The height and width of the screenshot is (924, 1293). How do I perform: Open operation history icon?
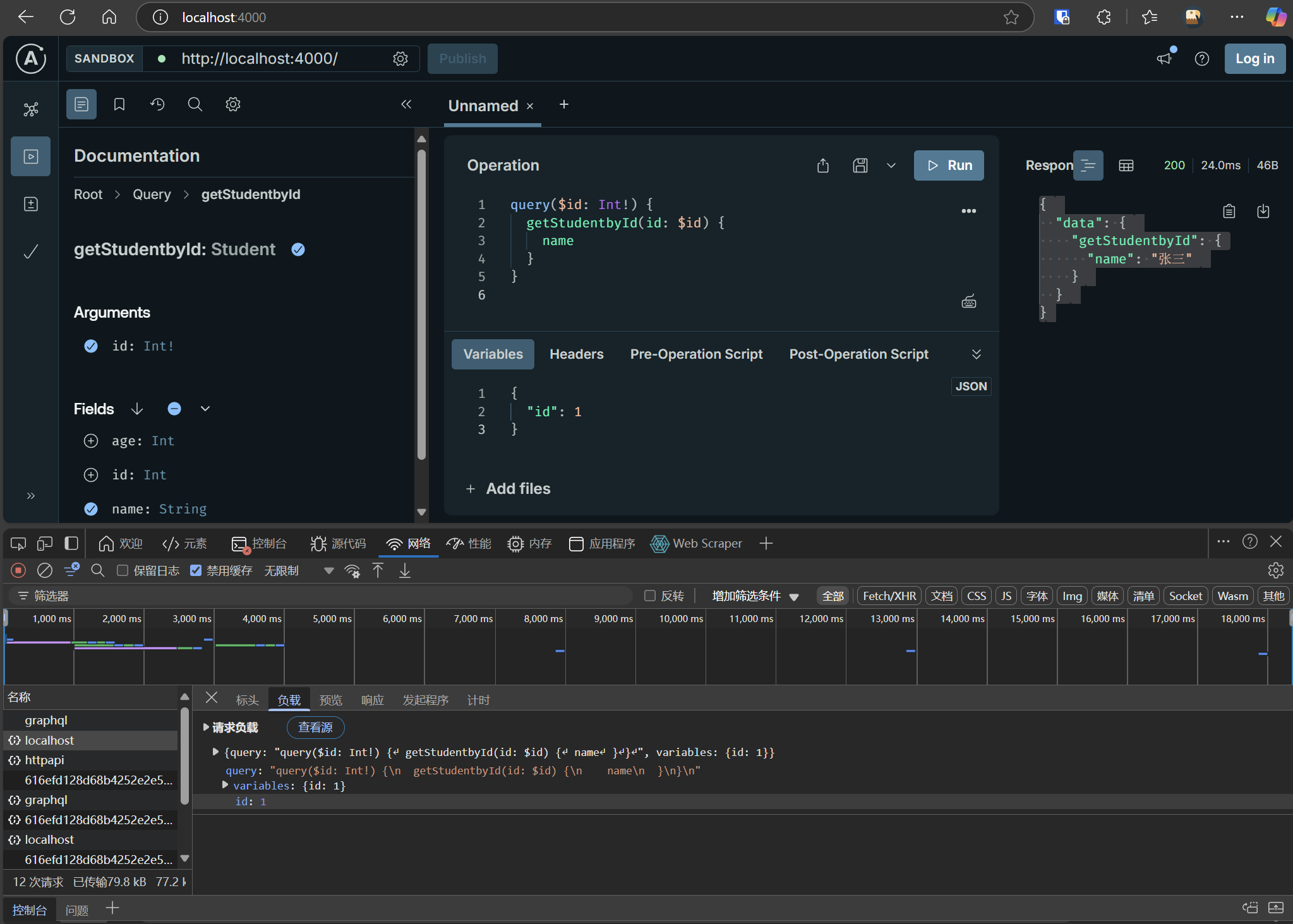[157, 104]
